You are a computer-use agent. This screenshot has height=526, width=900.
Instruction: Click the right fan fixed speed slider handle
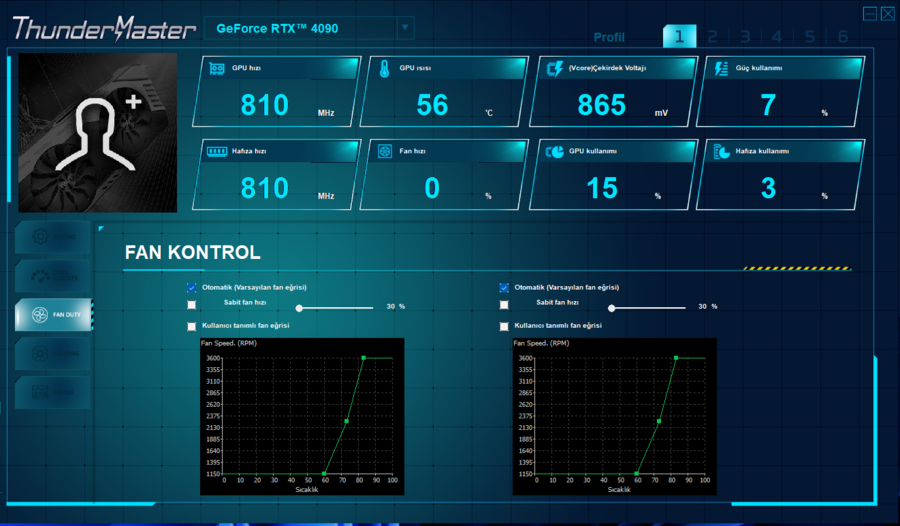[x=612, y=308]
